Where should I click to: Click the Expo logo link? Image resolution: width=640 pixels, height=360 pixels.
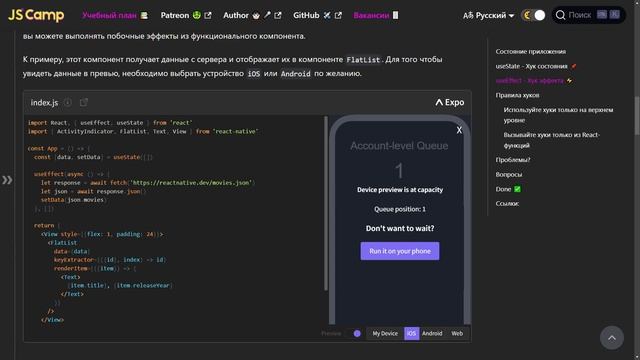[x=449, y=102]
